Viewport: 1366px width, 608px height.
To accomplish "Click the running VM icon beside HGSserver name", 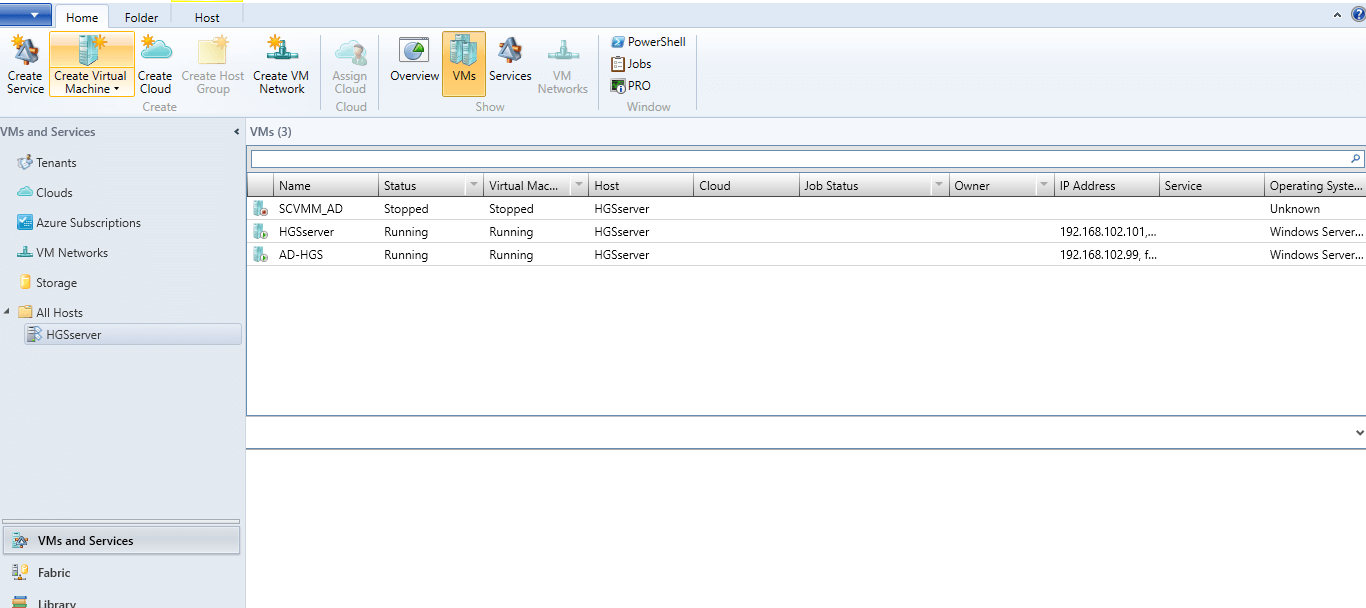I will coord(260,232).
